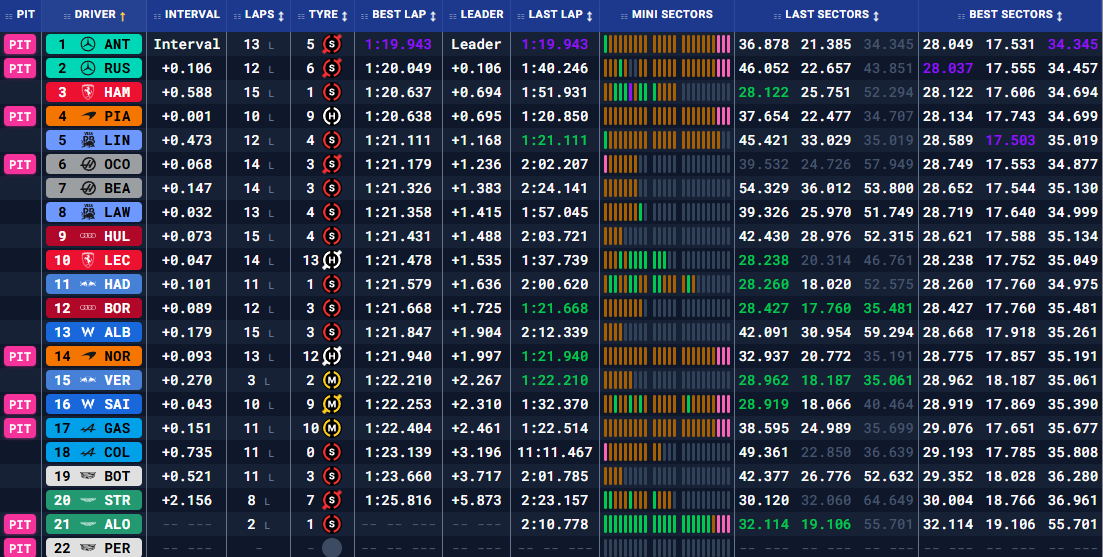This screenshot has height=557, width=1103.
Task: Click the hard tyre icon in LEC's row
Action: point(332,260)
